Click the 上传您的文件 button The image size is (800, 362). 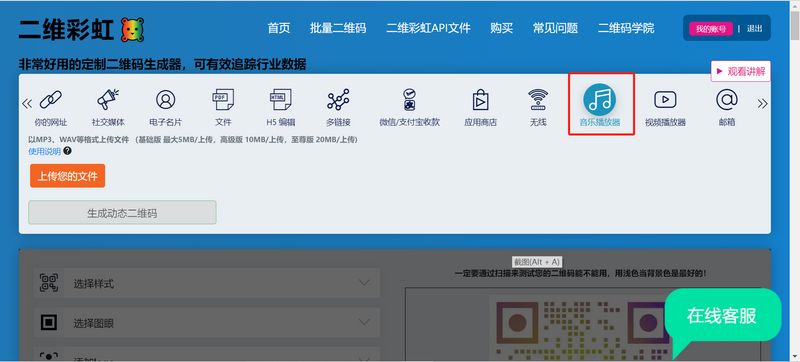(67, 176)
